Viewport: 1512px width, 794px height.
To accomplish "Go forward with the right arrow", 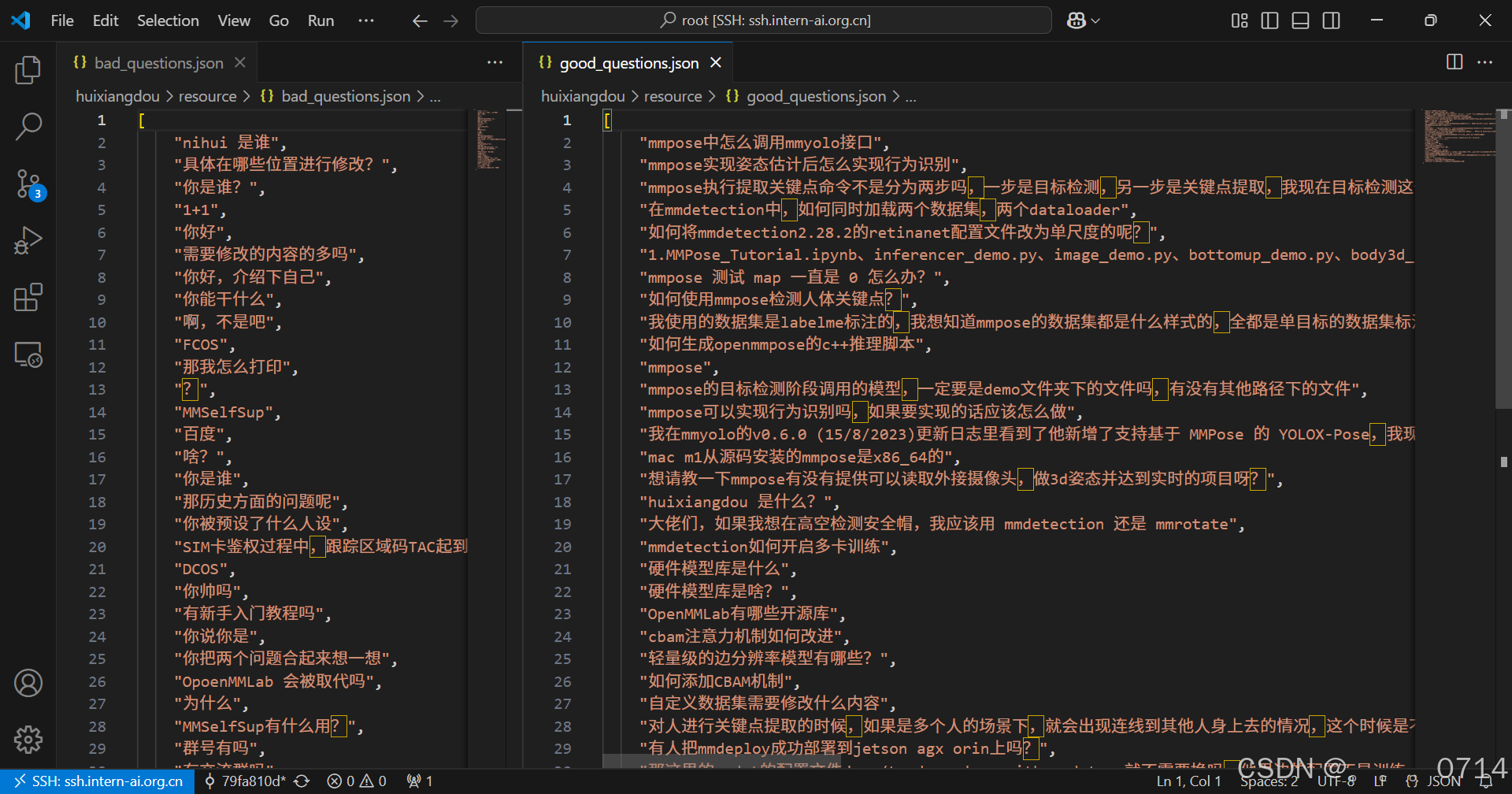I will tap(450, 21).
